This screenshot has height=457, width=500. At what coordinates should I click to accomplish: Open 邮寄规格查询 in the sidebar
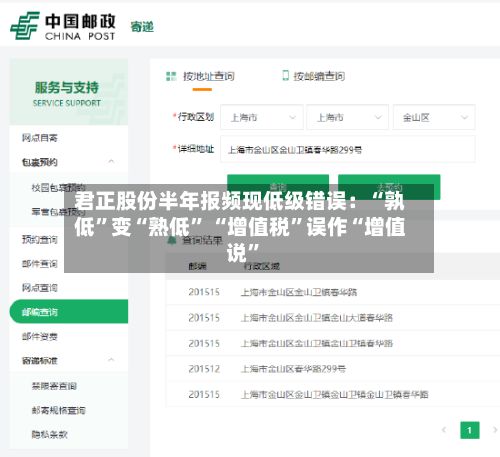58,410
